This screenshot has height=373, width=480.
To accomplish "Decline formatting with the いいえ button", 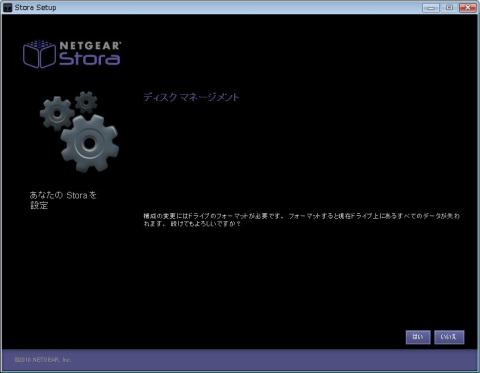I will pos(449,337).
